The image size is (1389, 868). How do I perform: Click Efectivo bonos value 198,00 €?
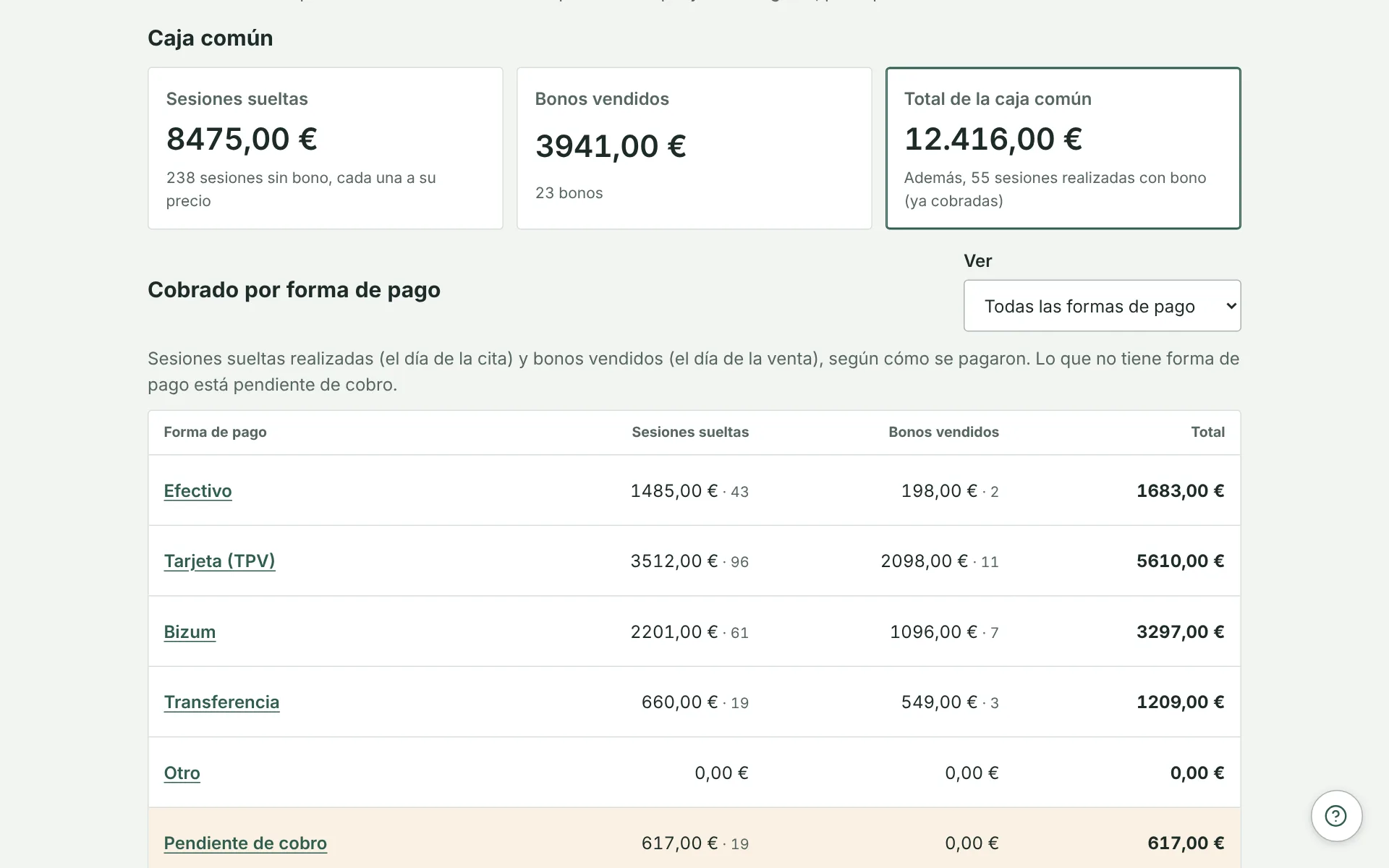939,490
